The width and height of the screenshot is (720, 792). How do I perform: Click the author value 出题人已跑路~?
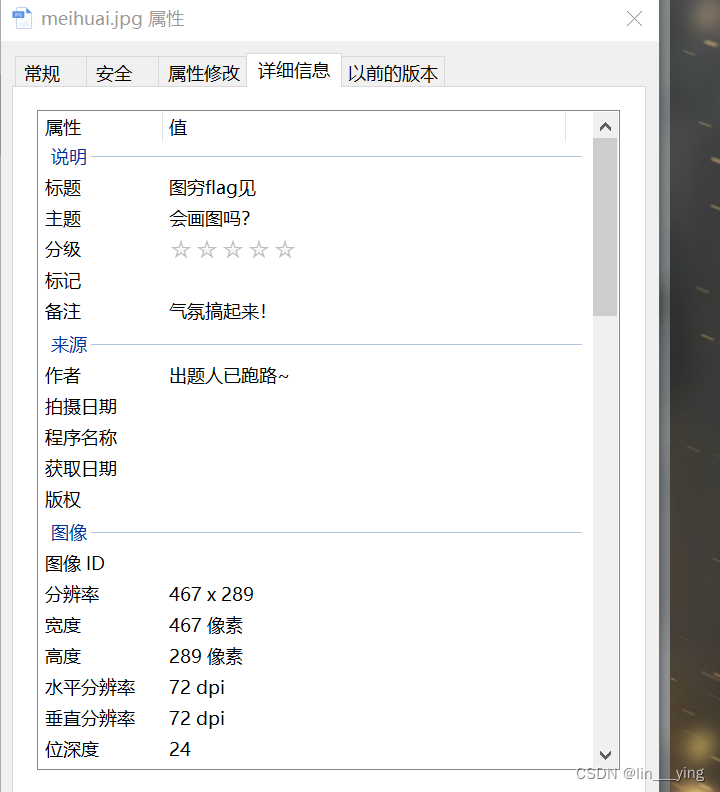click(229, 376)
